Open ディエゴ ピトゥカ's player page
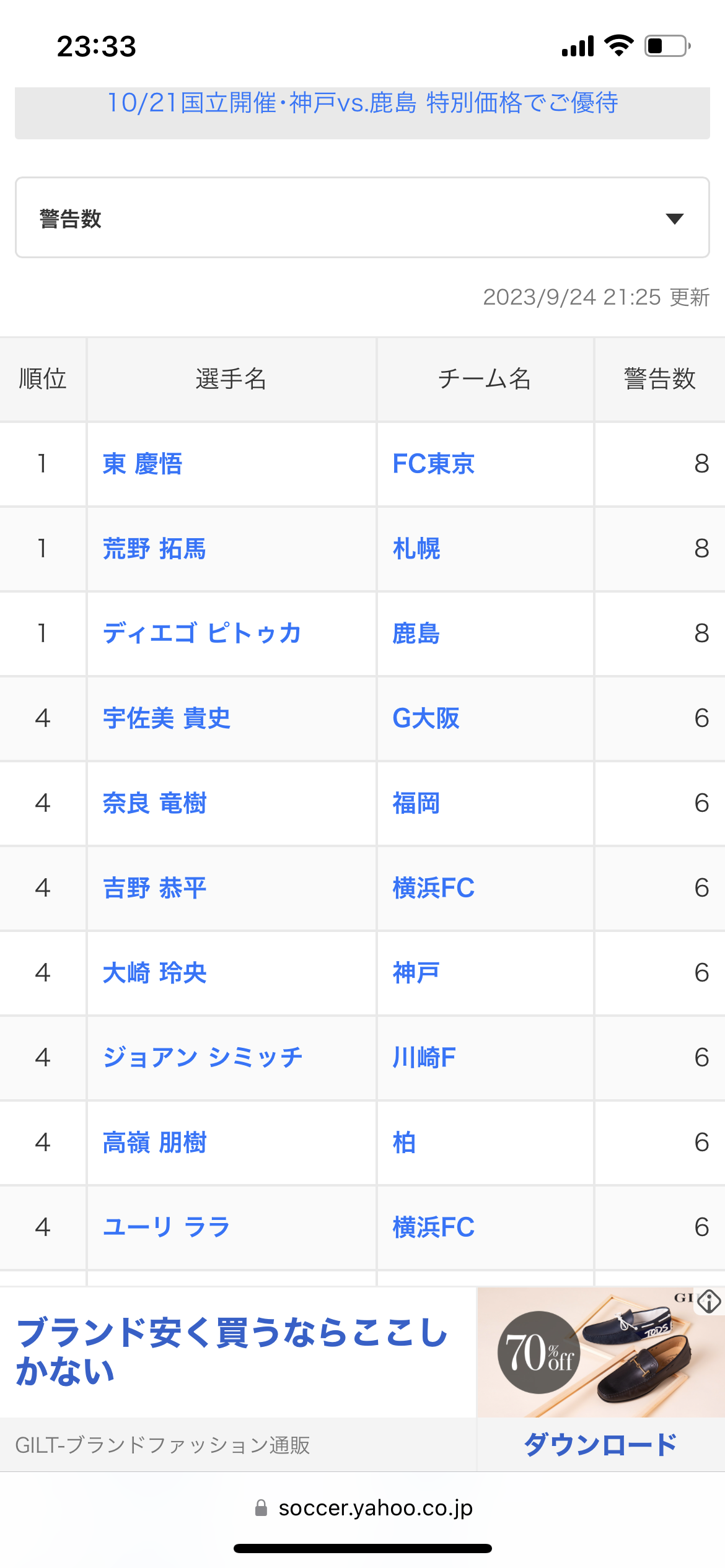 (202, 634)
